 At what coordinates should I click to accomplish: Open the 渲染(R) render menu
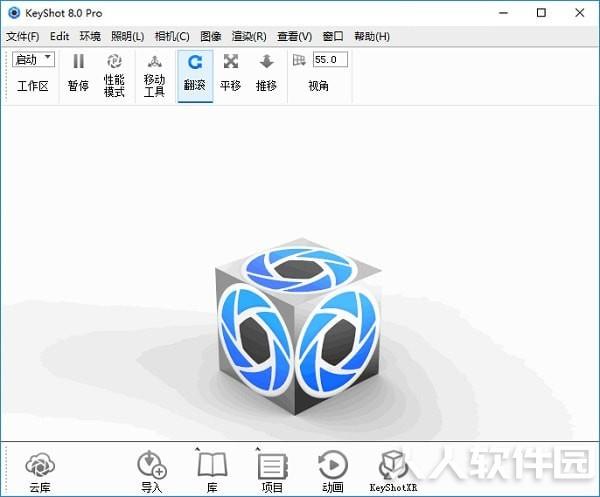point(249,36)
